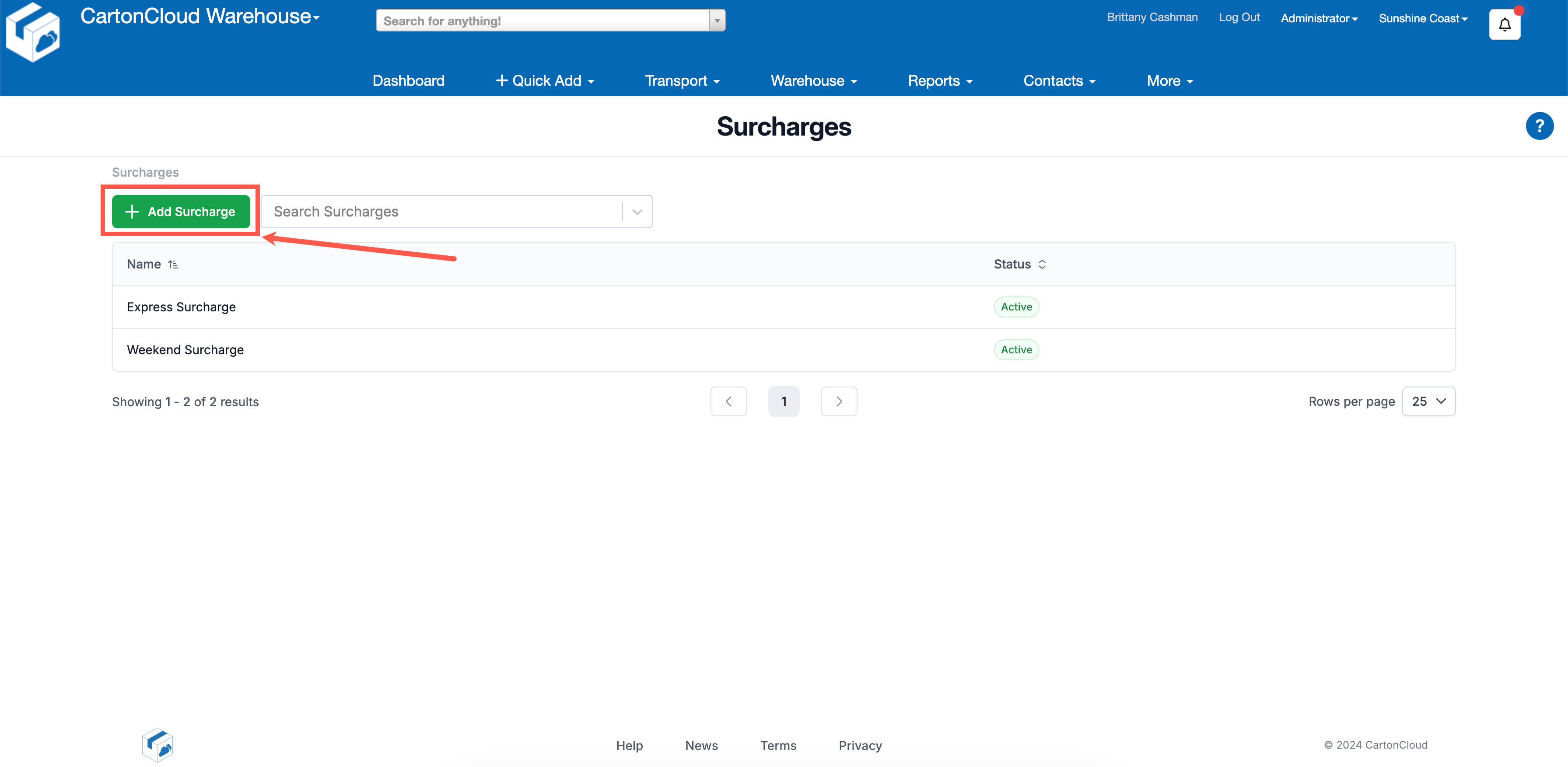This screenshot has width=1568, height=767.
Task: Expand the Search Surcharges filter chevron
Action: [x=637, y=212]
